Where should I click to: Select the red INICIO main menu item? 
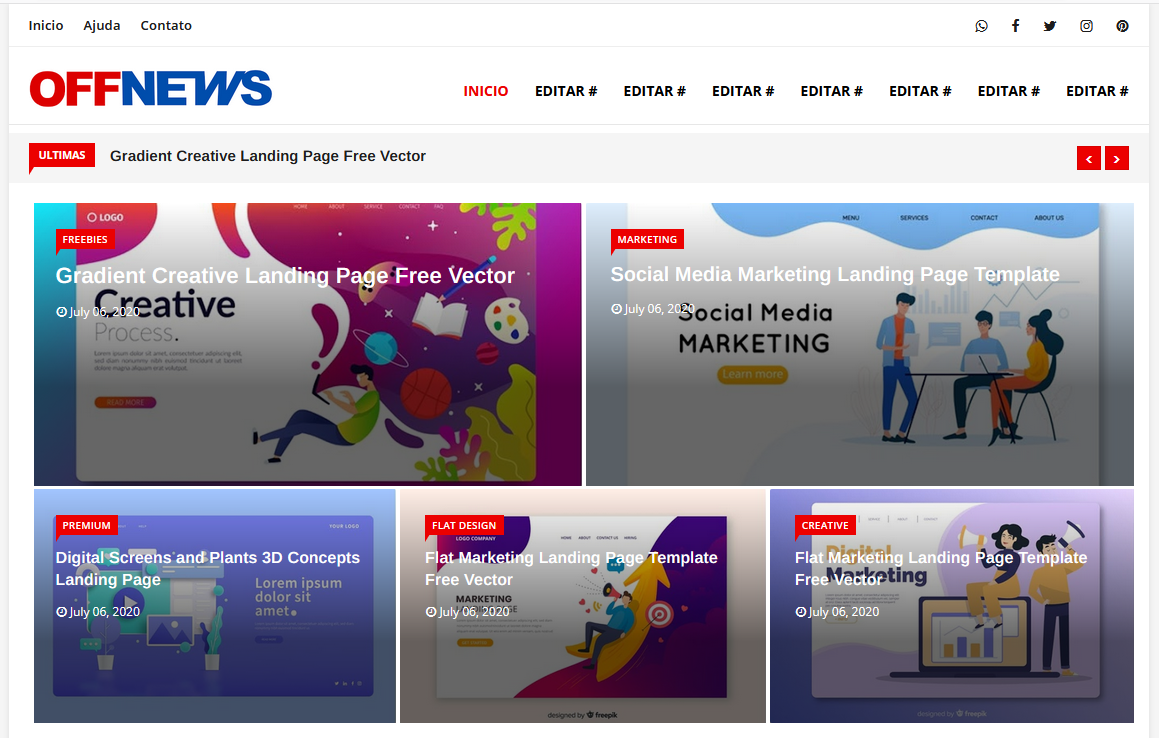[486, 91]
